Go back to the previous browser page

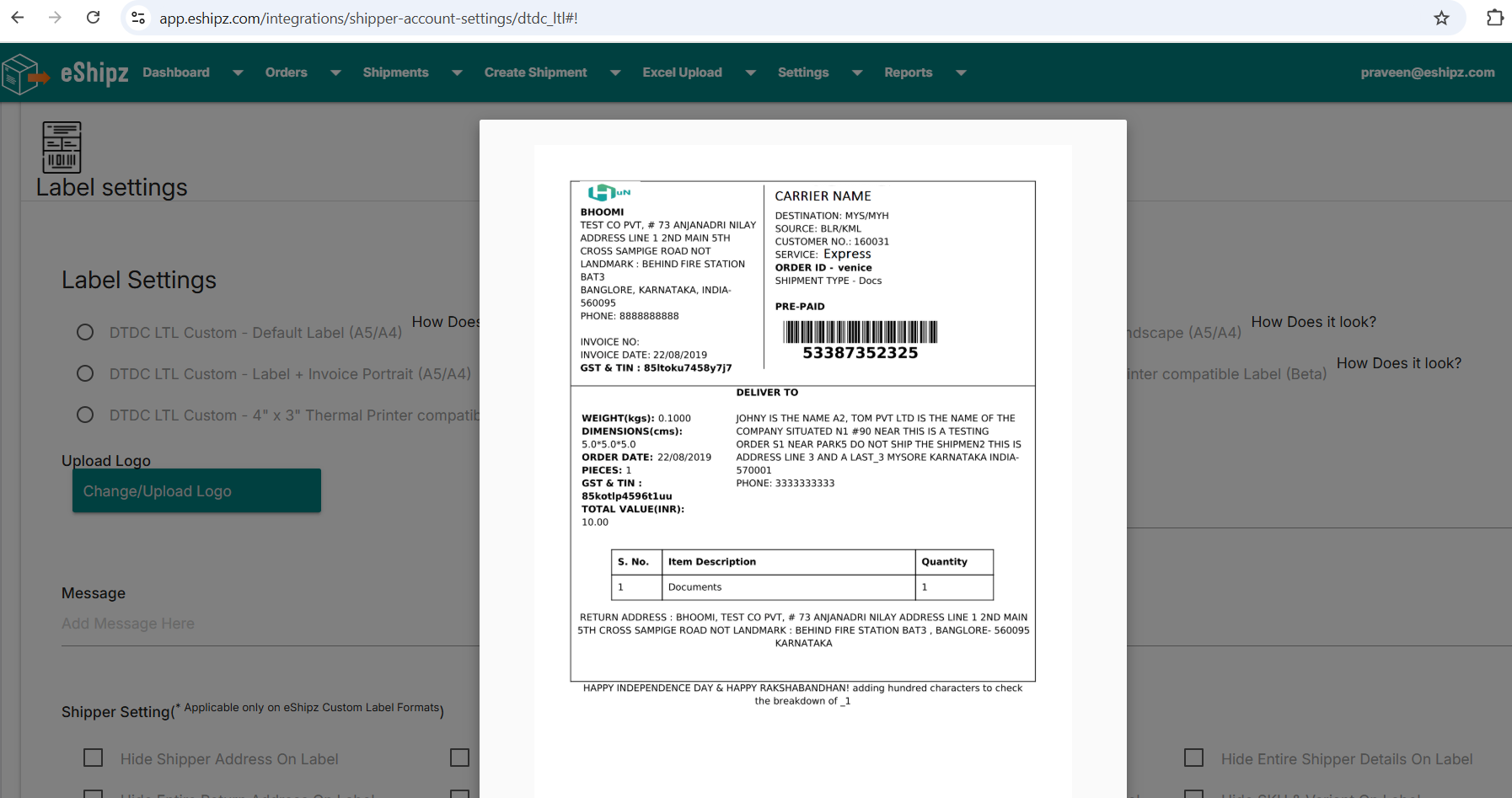click(x=18, y=18)
